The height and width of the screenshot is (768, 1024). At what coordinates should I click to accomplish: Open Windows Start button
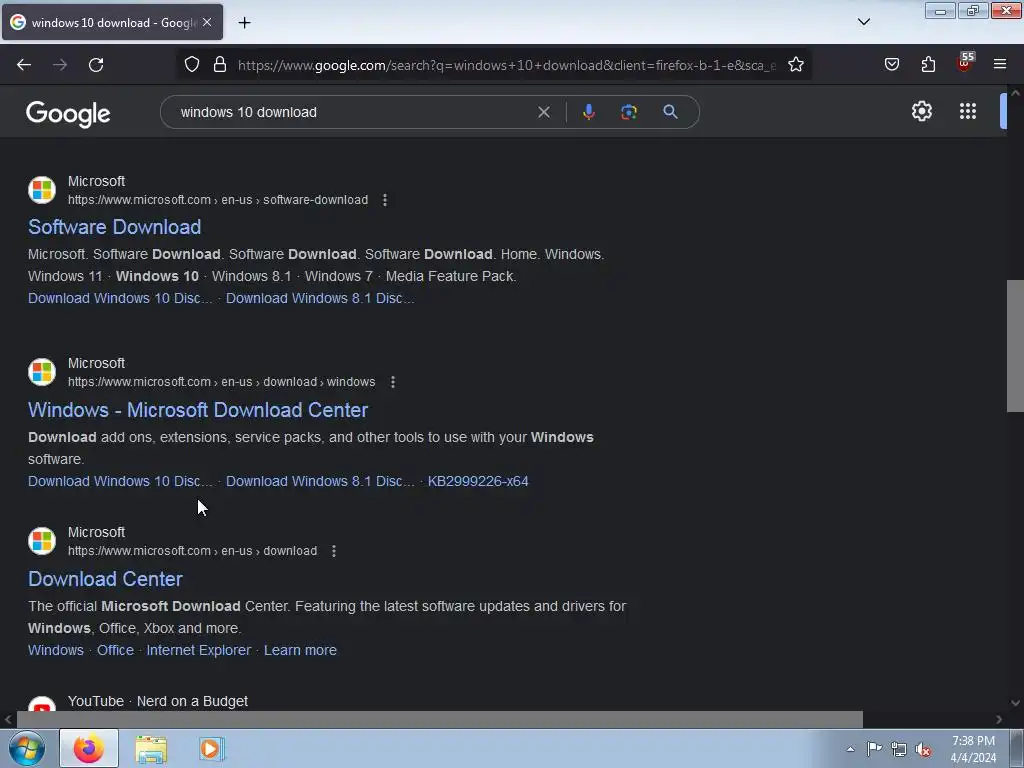point(27,748)
